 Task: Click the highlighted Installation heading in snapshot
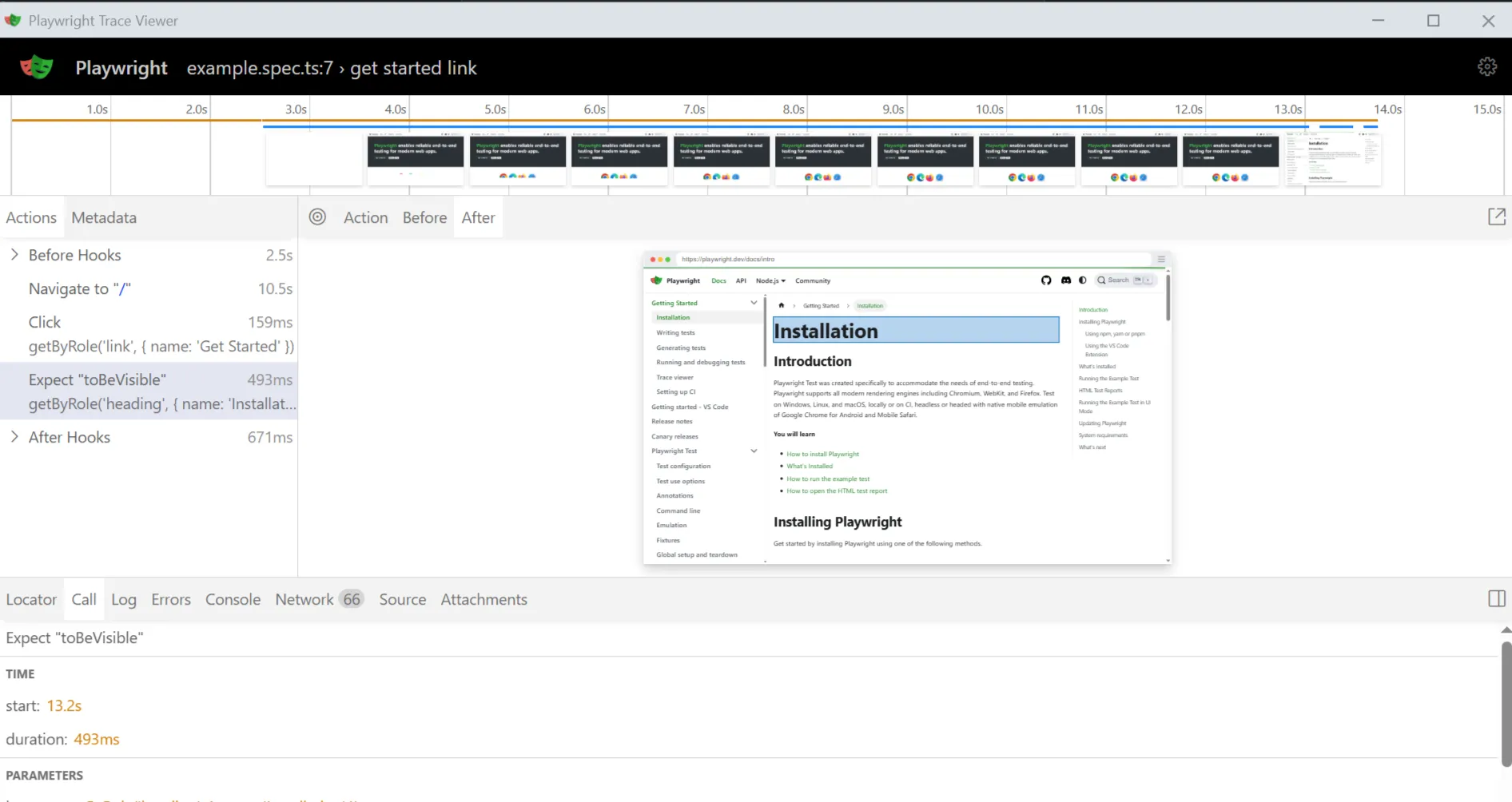tap(916, 330)
